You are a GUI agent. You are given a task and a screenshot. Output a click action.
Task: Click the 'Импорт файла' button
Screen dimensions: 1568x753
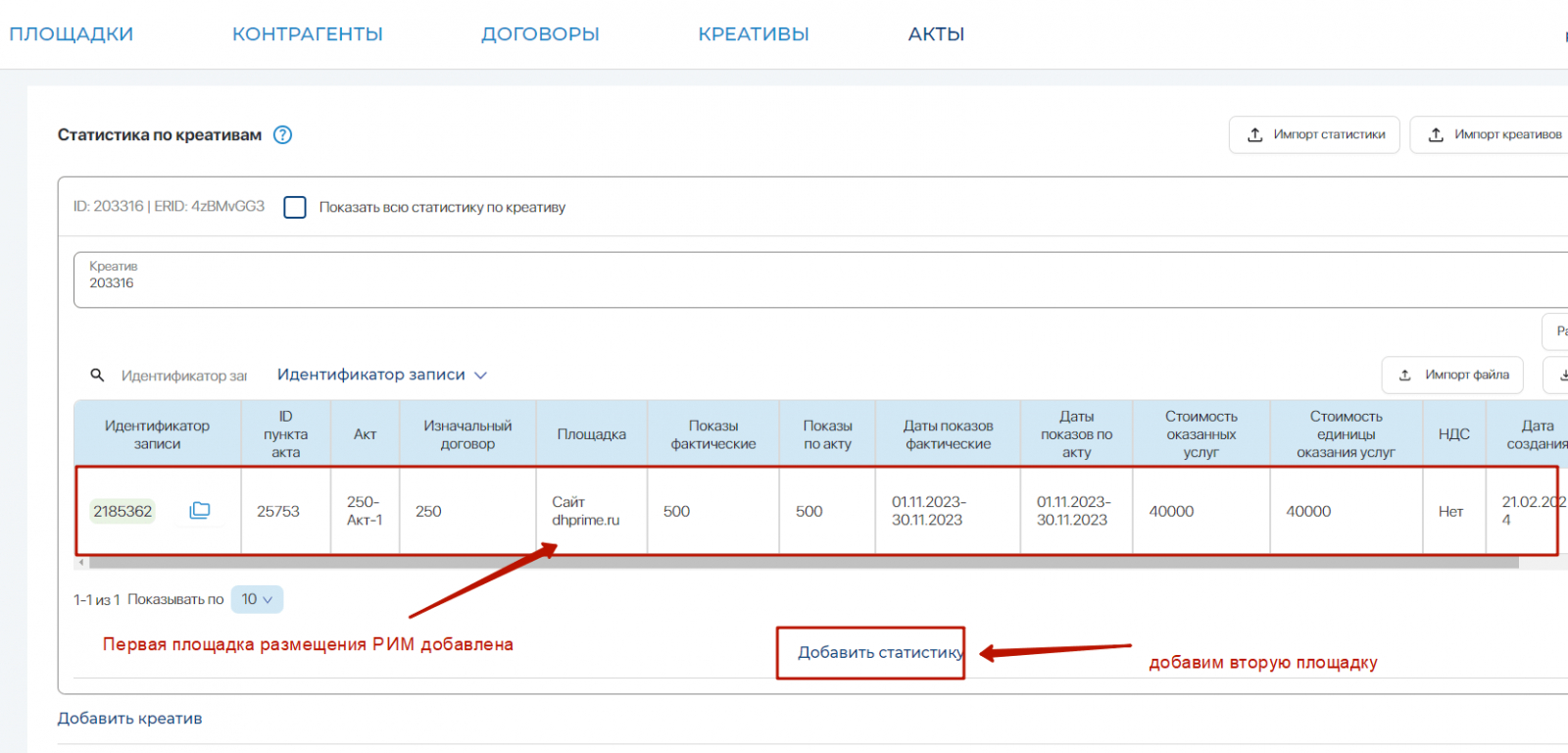coord(1452,376)
